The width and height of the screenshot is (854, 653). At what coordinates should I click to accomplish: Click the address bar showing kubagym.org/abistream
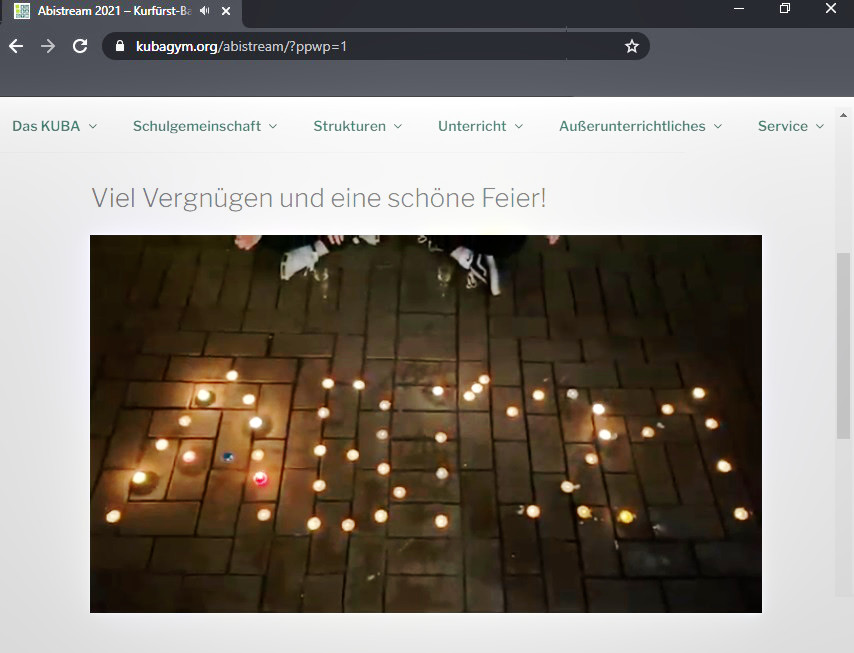pyautogui.click(x=376, y=46)
